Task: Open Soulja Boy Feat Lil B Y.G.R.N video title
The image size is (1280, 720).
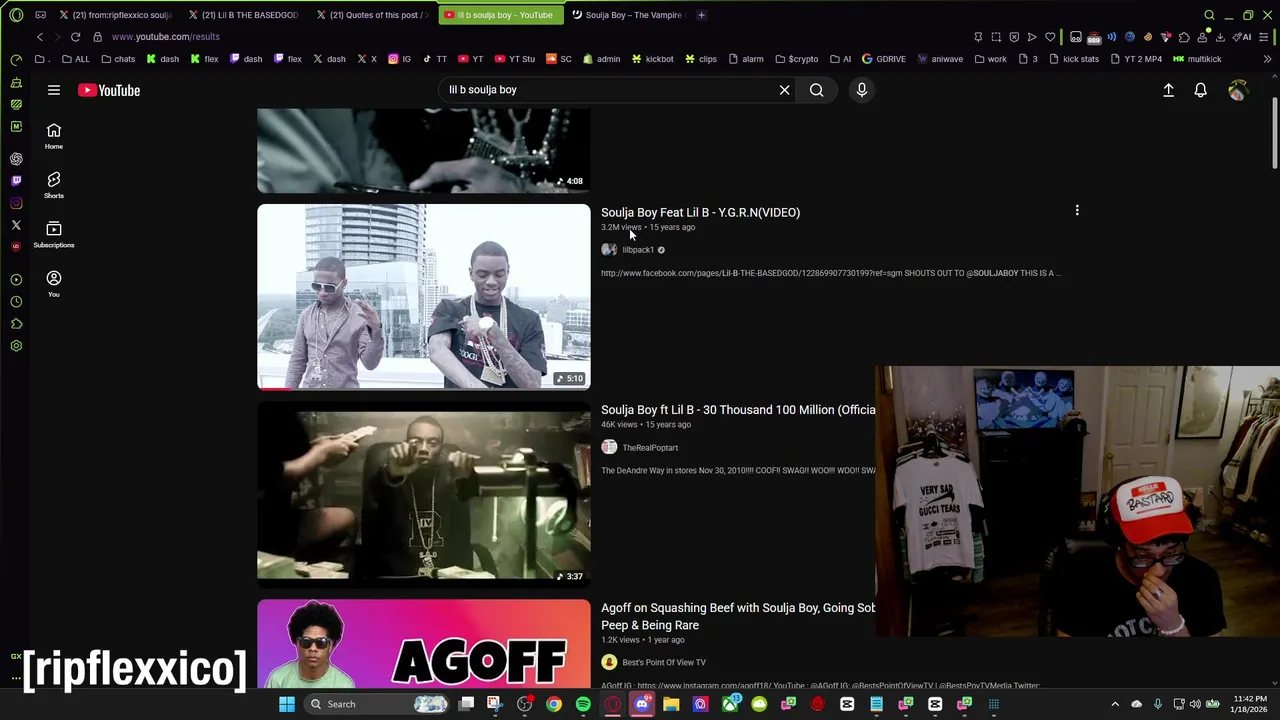Action: 700,212
